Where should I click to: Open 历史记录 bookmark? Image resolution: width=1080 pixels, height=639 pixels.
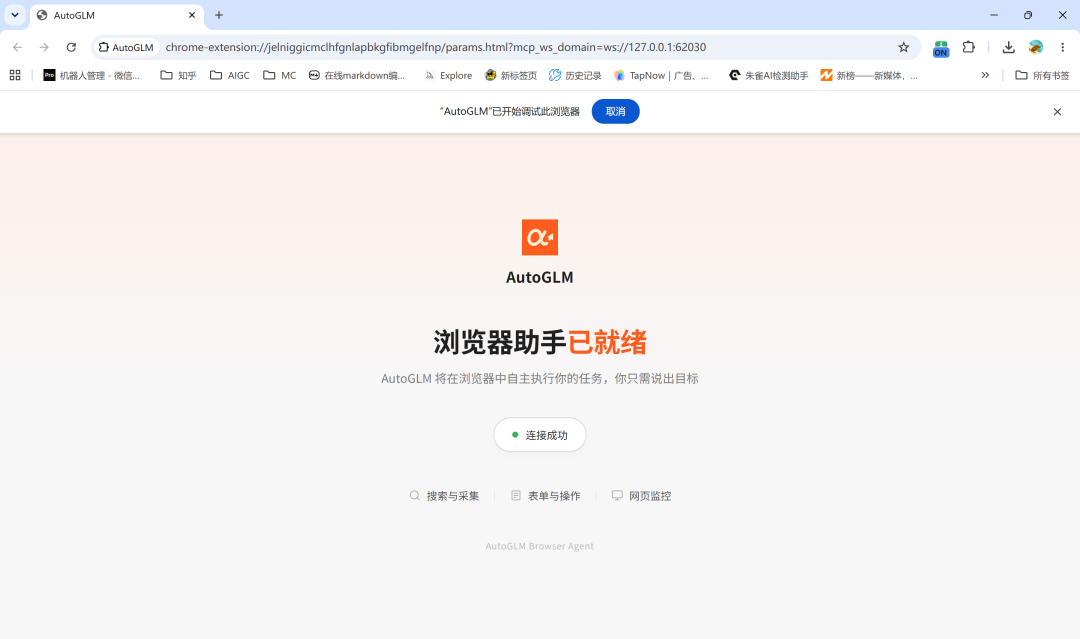click(x=575, y=75)
